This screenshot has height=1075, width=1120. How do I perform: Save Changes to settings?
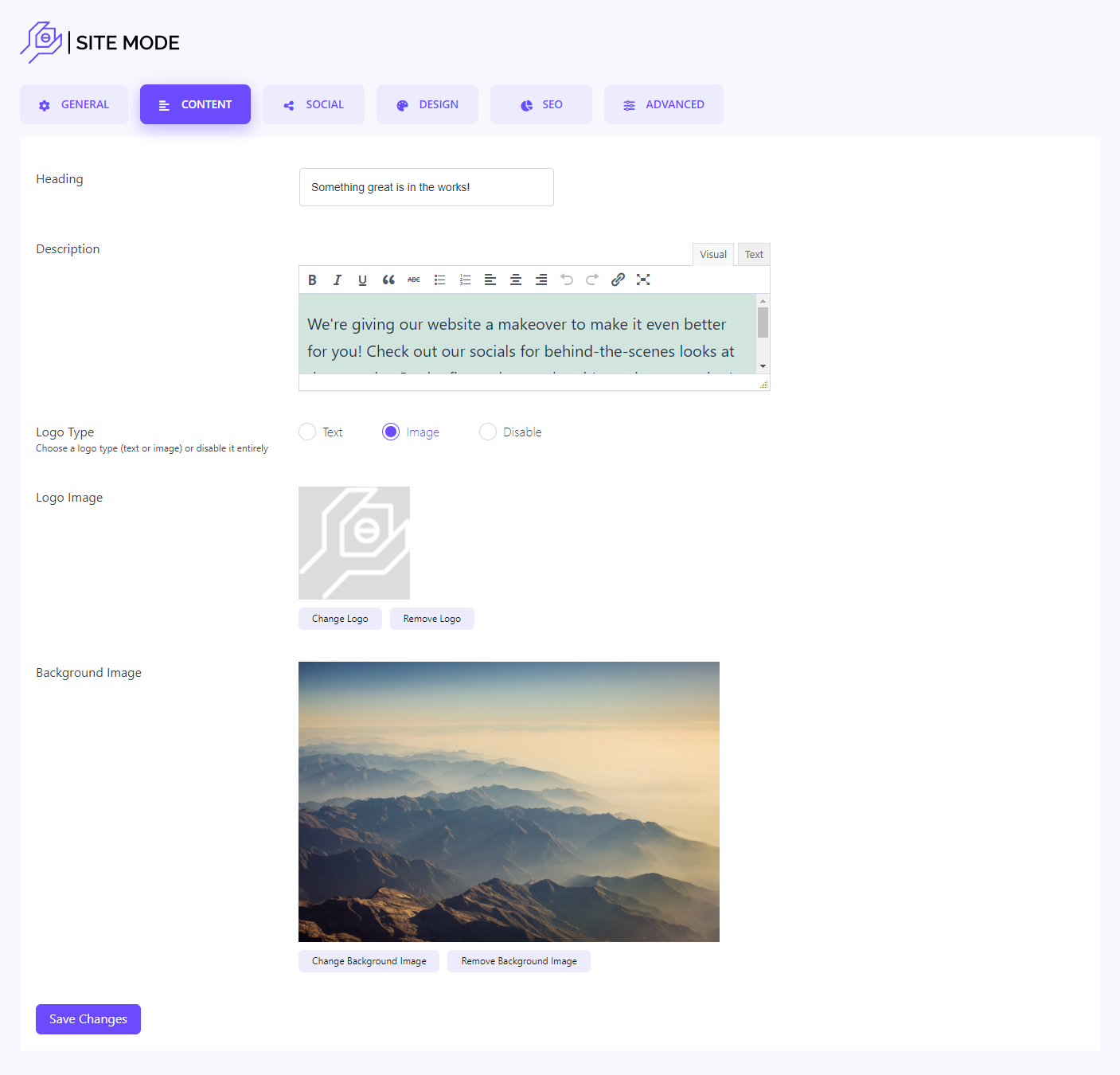[x=88, y=1019]
